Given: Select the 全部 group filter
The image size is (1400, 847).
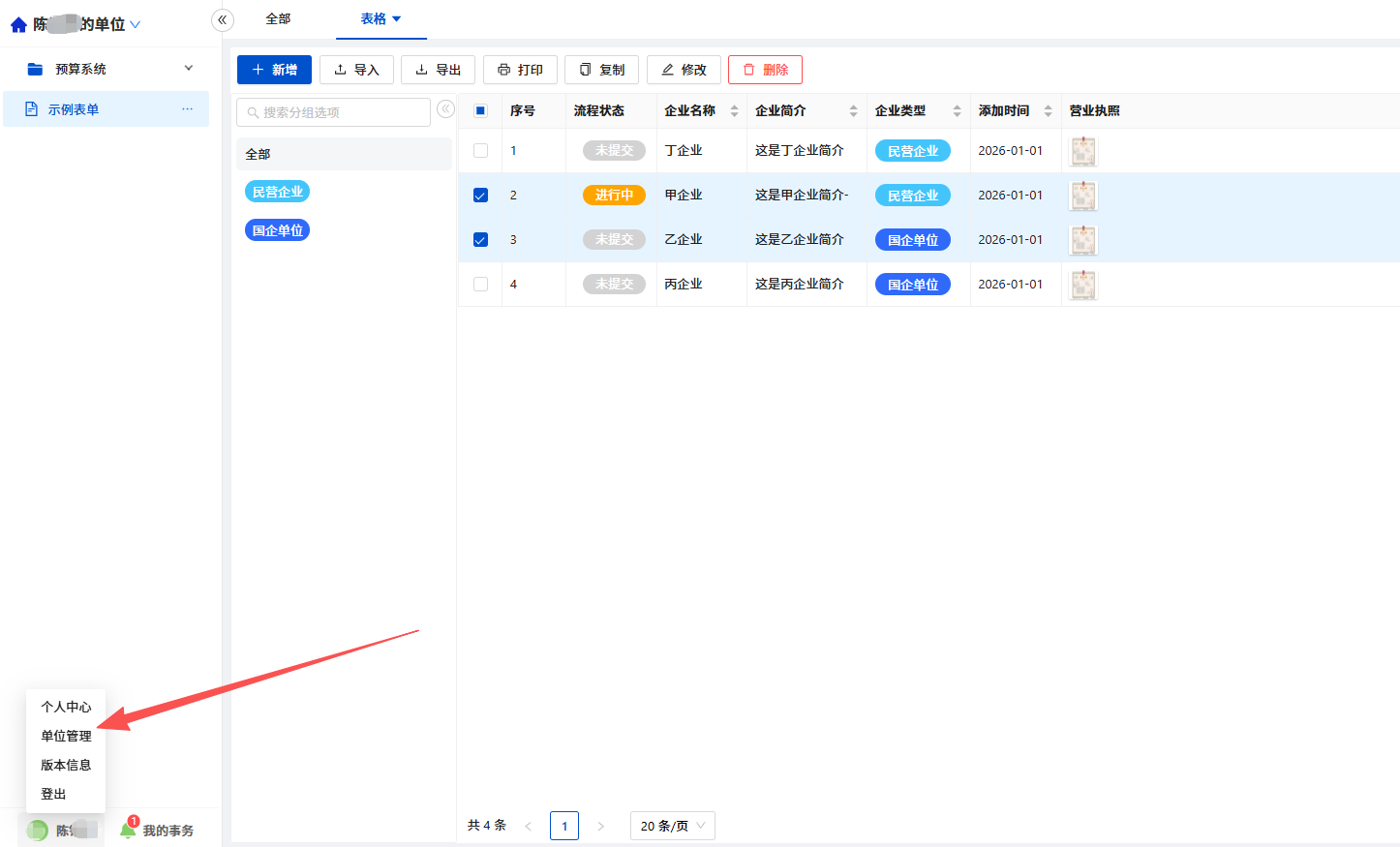Looking at the screenshot, I should pyautogui.click(x=344, y=154).
